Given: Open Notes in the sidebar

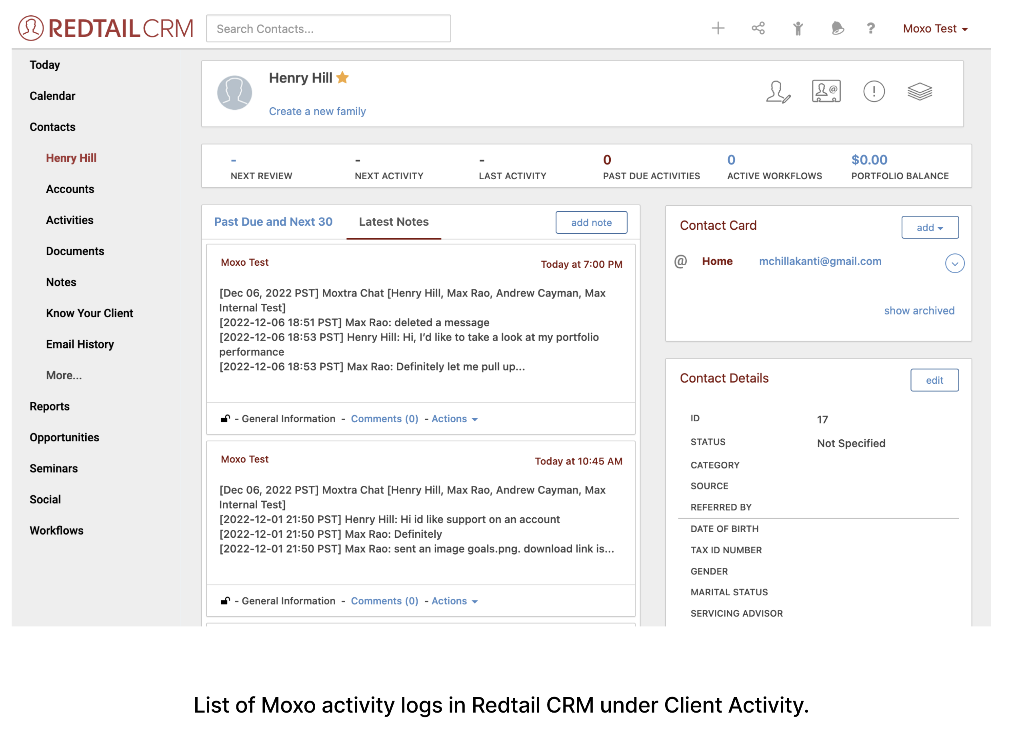Looking at the screenshot, I should (61, 282).
